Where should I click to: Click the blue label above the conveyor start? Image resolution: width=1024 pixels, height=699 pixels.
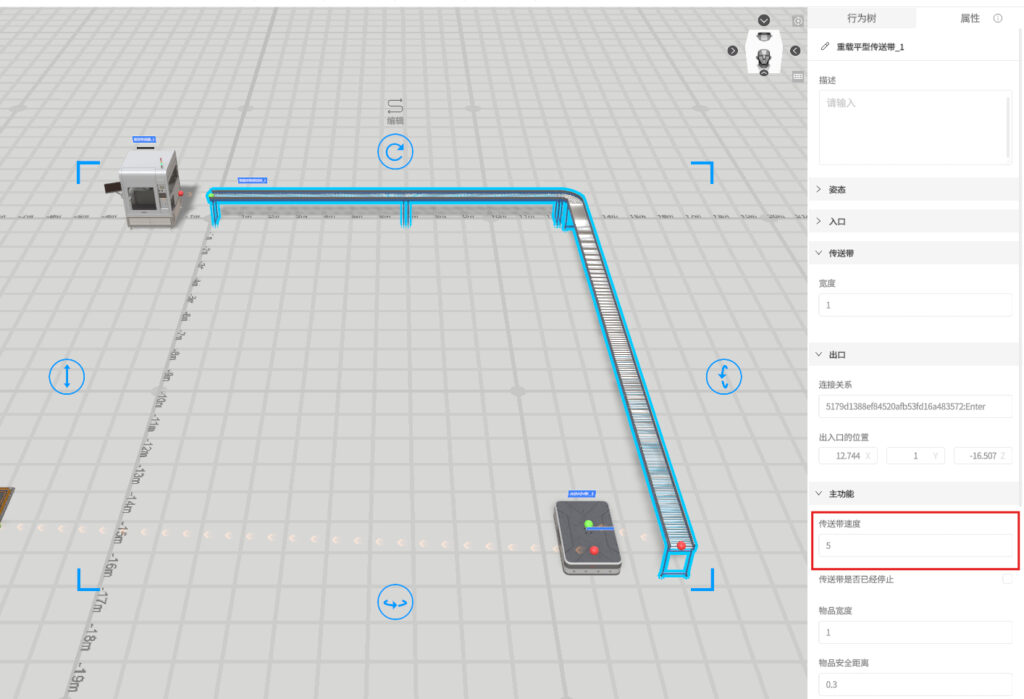252,180
